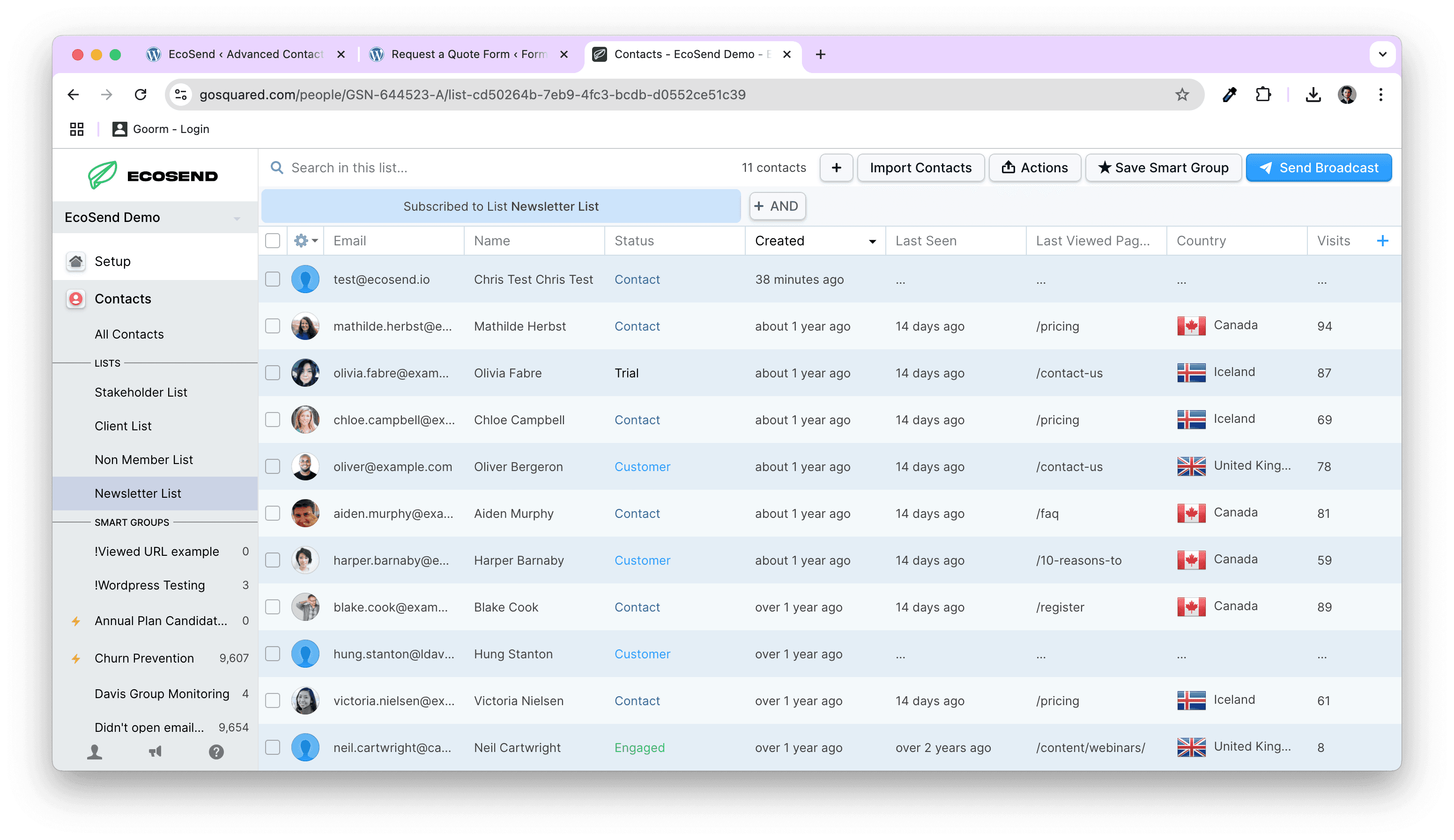The image size is (1454, 840).
Task: Click the browser address bar URL
Action: pyautogui.click(x=473, y=95)
